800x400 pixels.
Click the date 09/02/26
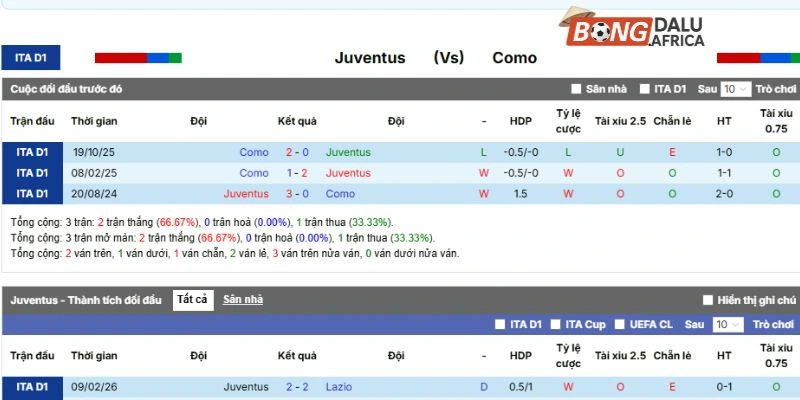point(94,387)
